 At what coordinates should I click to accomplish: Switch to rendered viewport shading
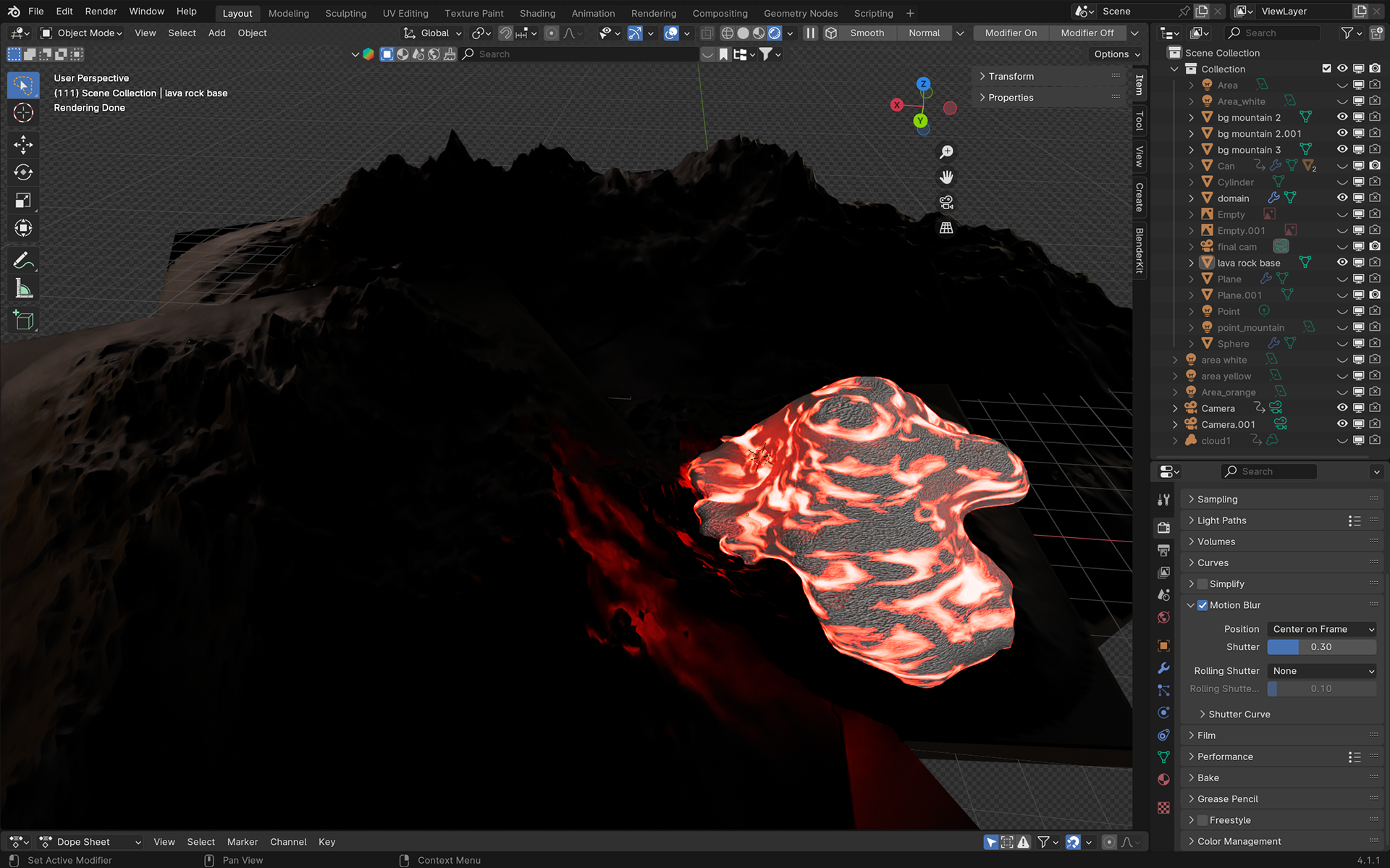775,33
